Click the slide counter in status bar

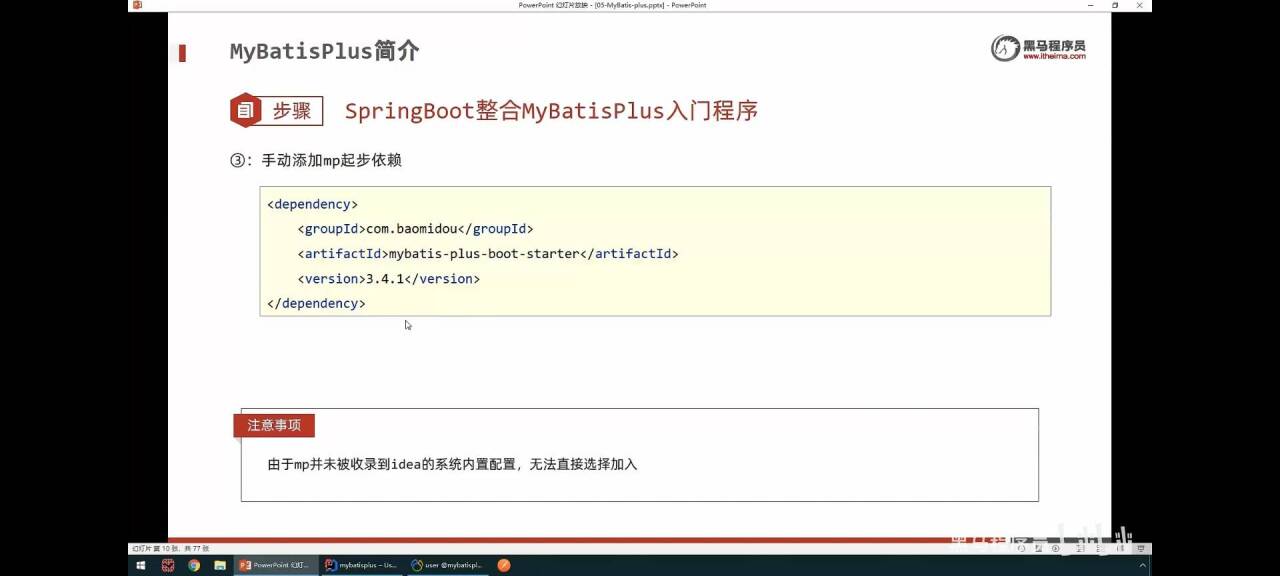pos(171,549)
